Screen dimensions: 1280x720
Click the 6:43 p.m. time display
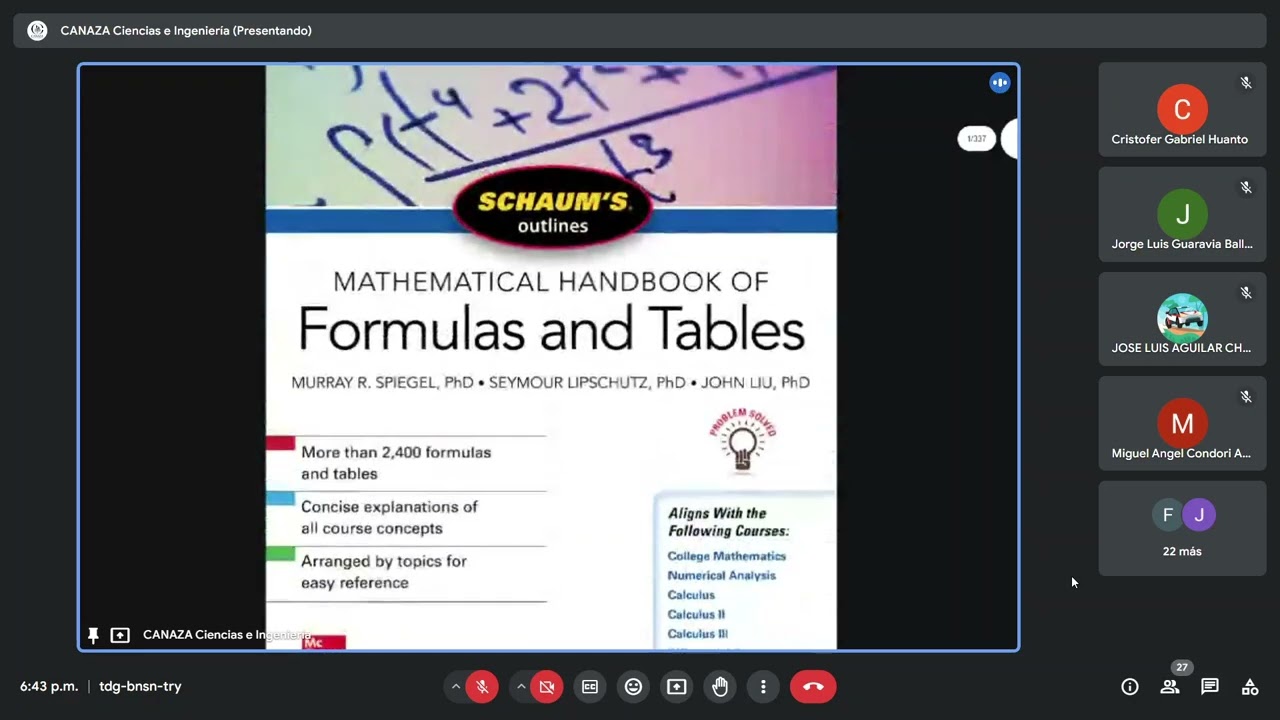pyautogui.click(x=49, y=687)
